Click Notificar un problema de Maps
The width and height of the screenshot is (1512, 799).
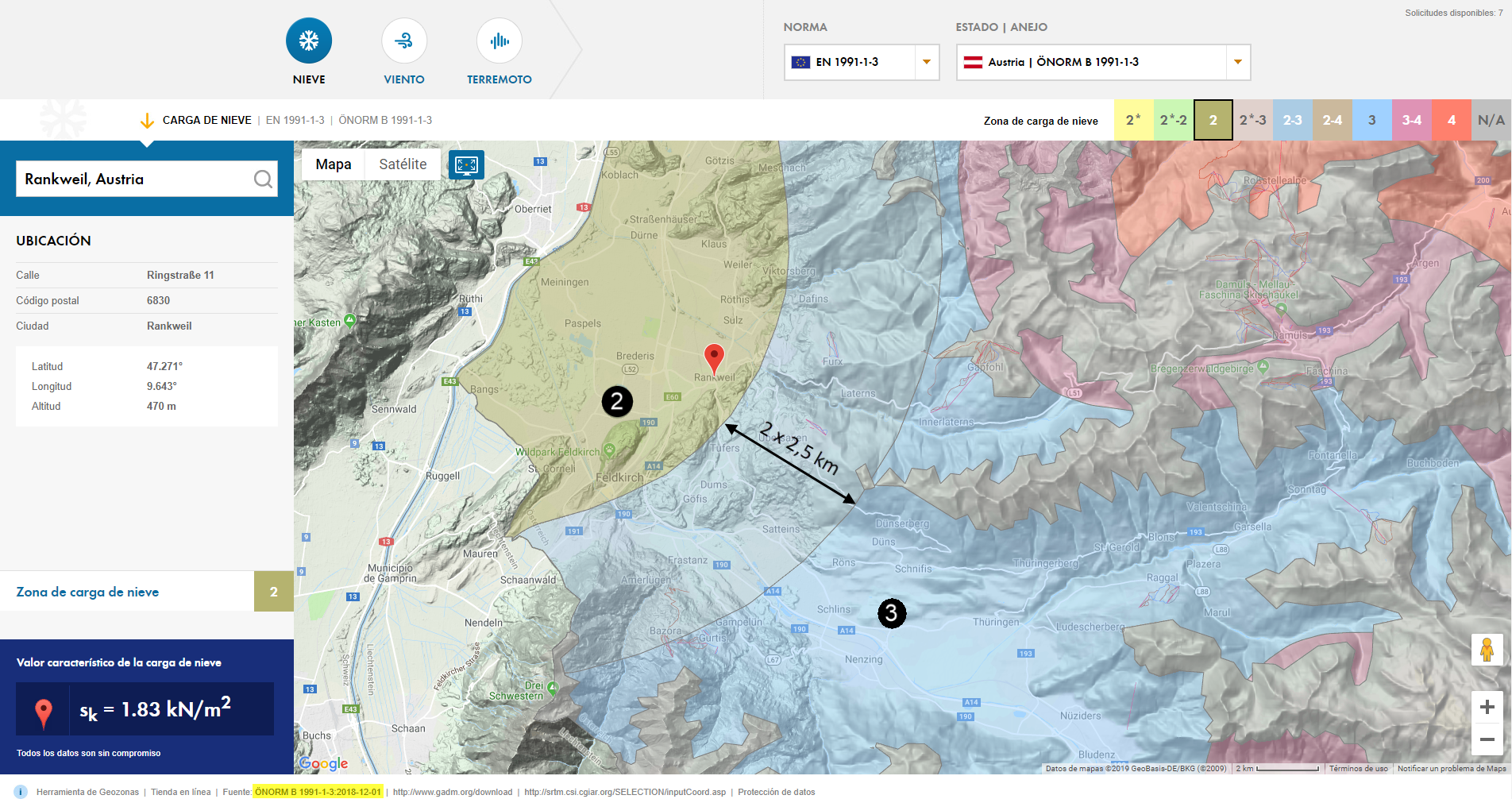(1452, 768)
